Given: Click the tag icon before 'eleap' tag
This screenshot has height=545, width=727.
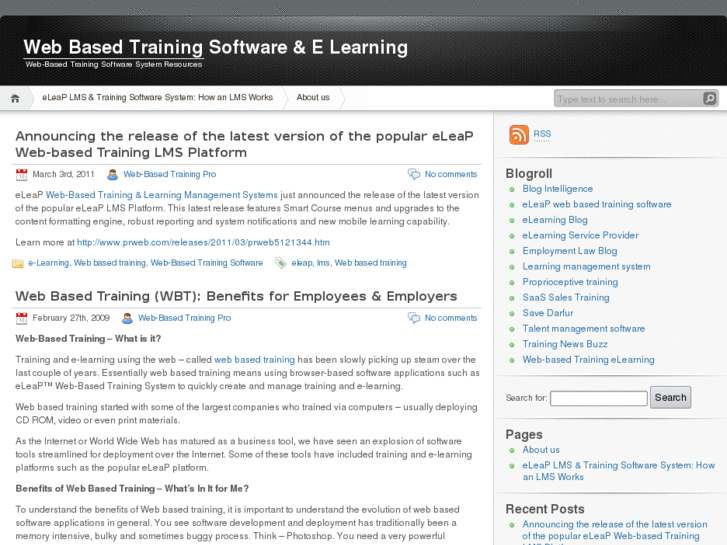Looking at the screenshot, I should 281,263.
